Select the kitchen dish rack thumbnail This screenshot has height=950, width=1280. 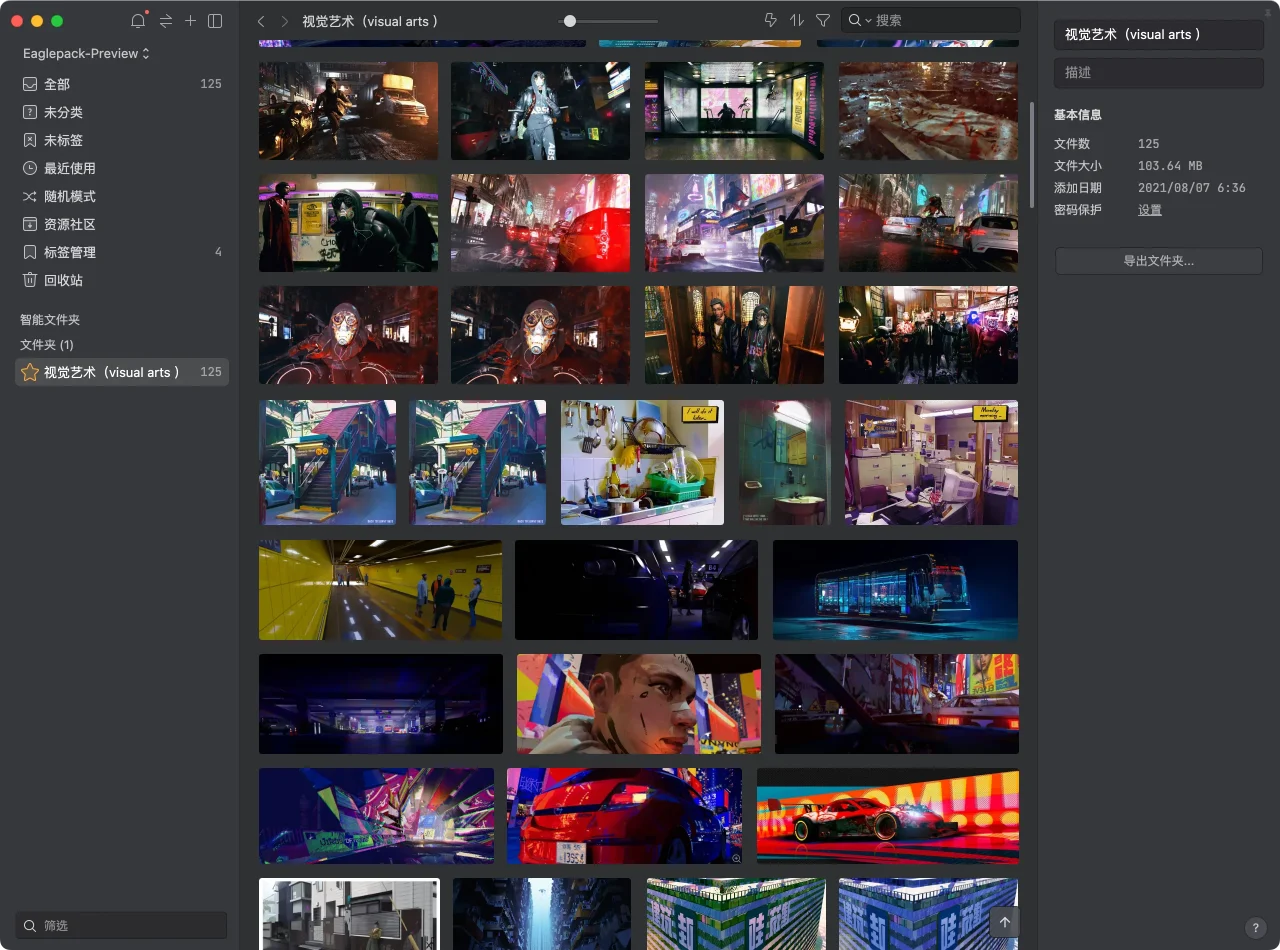[642, 462]
